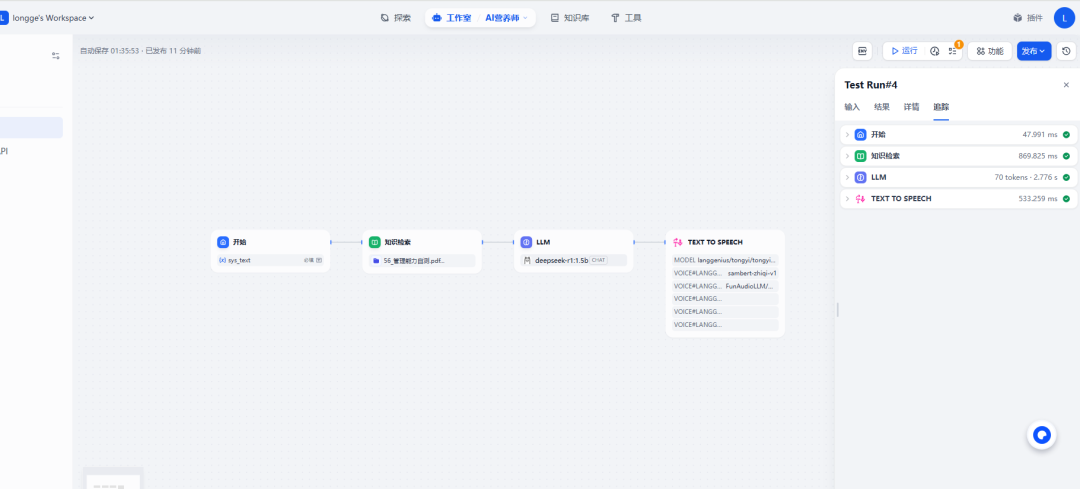Click 开始 node home icon on canvas
The height and width of the screenshot is (489, 1080).
point(222,242)
